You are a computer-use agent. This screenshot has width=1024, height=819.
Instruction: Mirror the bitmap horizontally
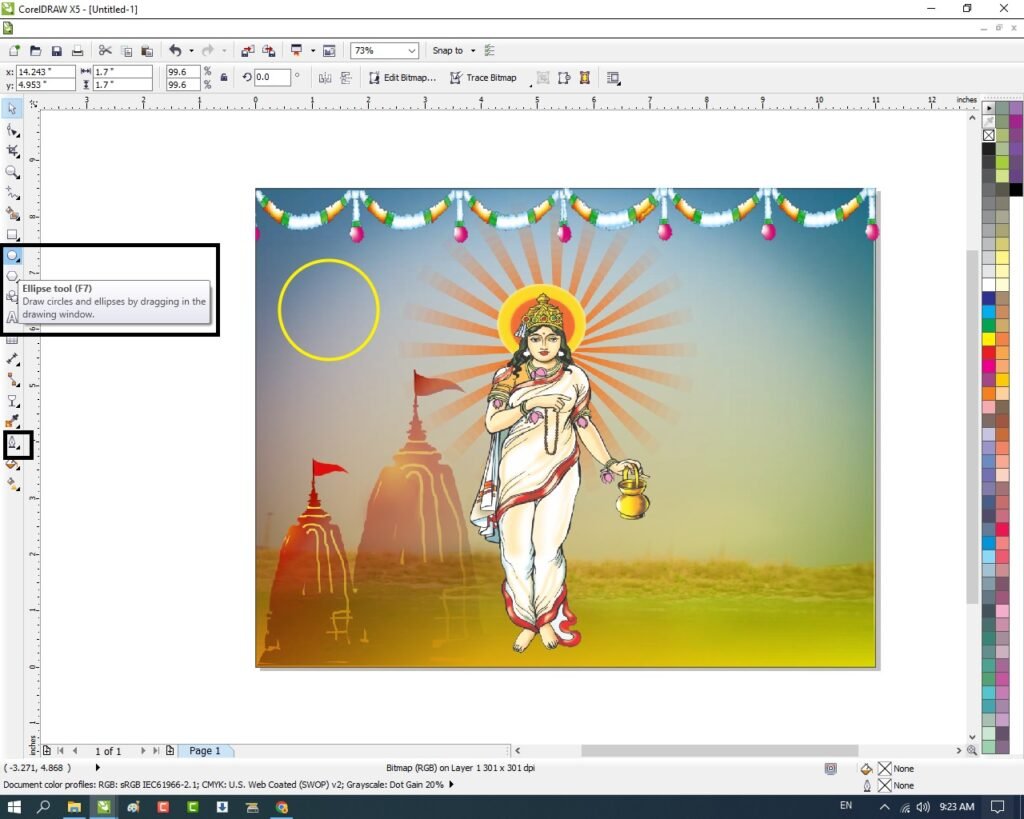point(325,78)
